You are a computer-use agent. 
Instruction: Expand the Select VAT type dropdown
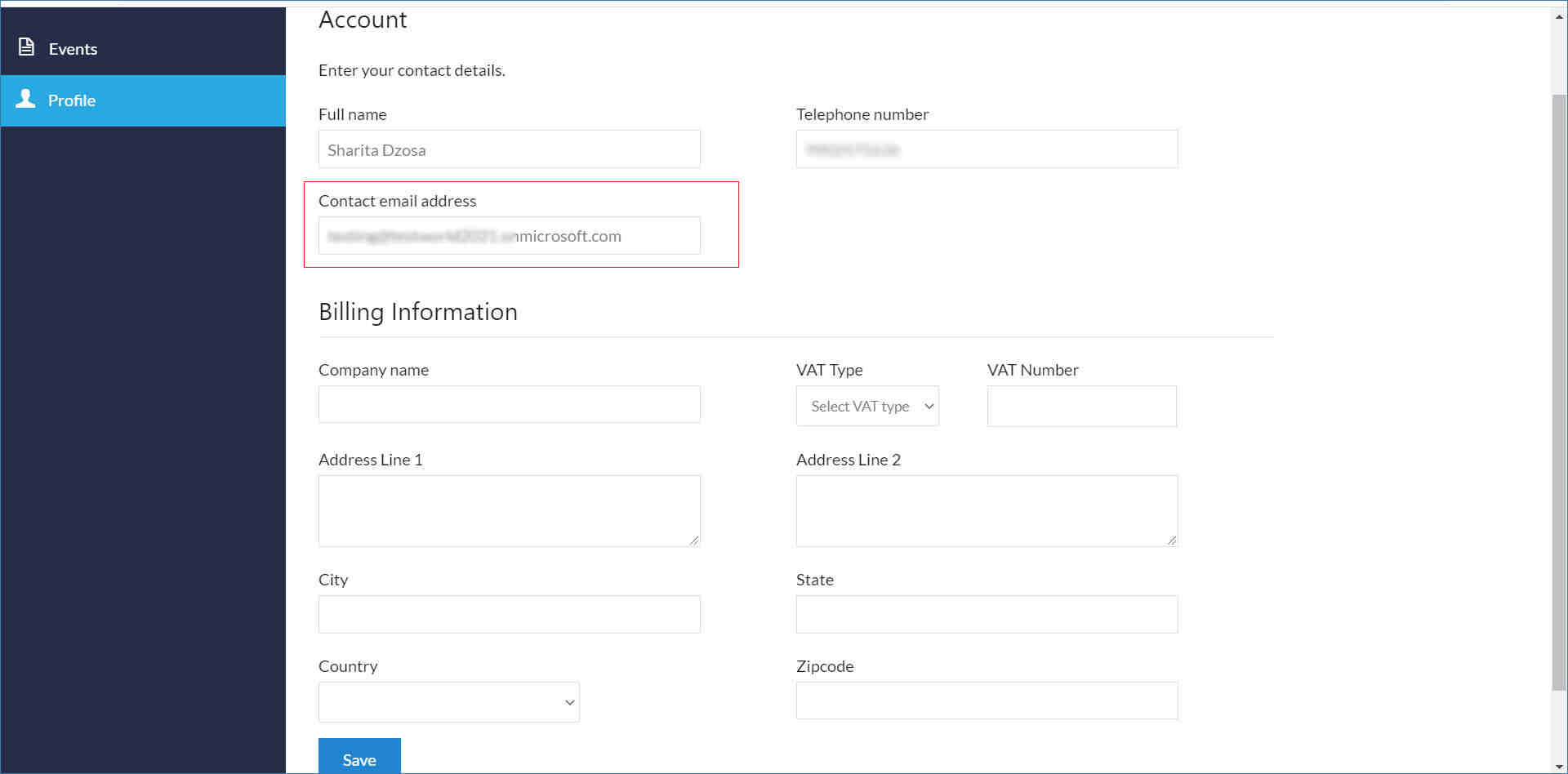pos(867,406)
